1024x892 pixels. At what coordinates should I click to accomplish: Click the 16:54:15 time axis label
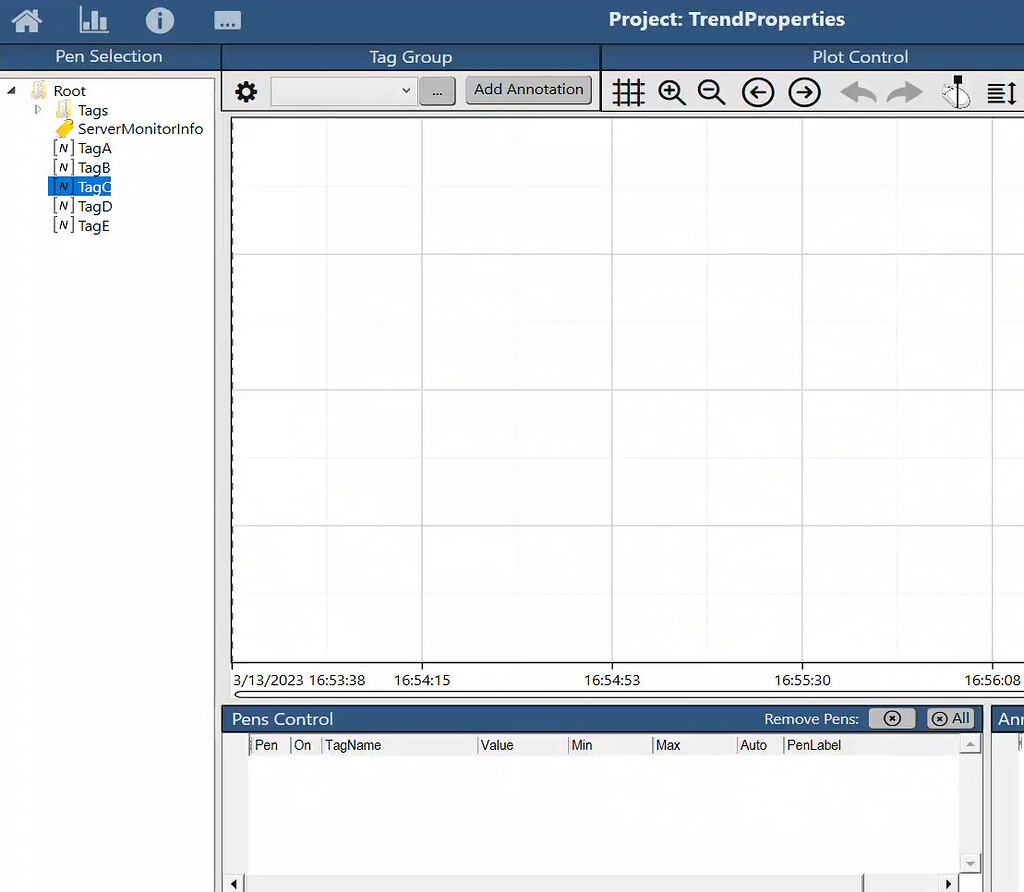(x=422, y=680)
